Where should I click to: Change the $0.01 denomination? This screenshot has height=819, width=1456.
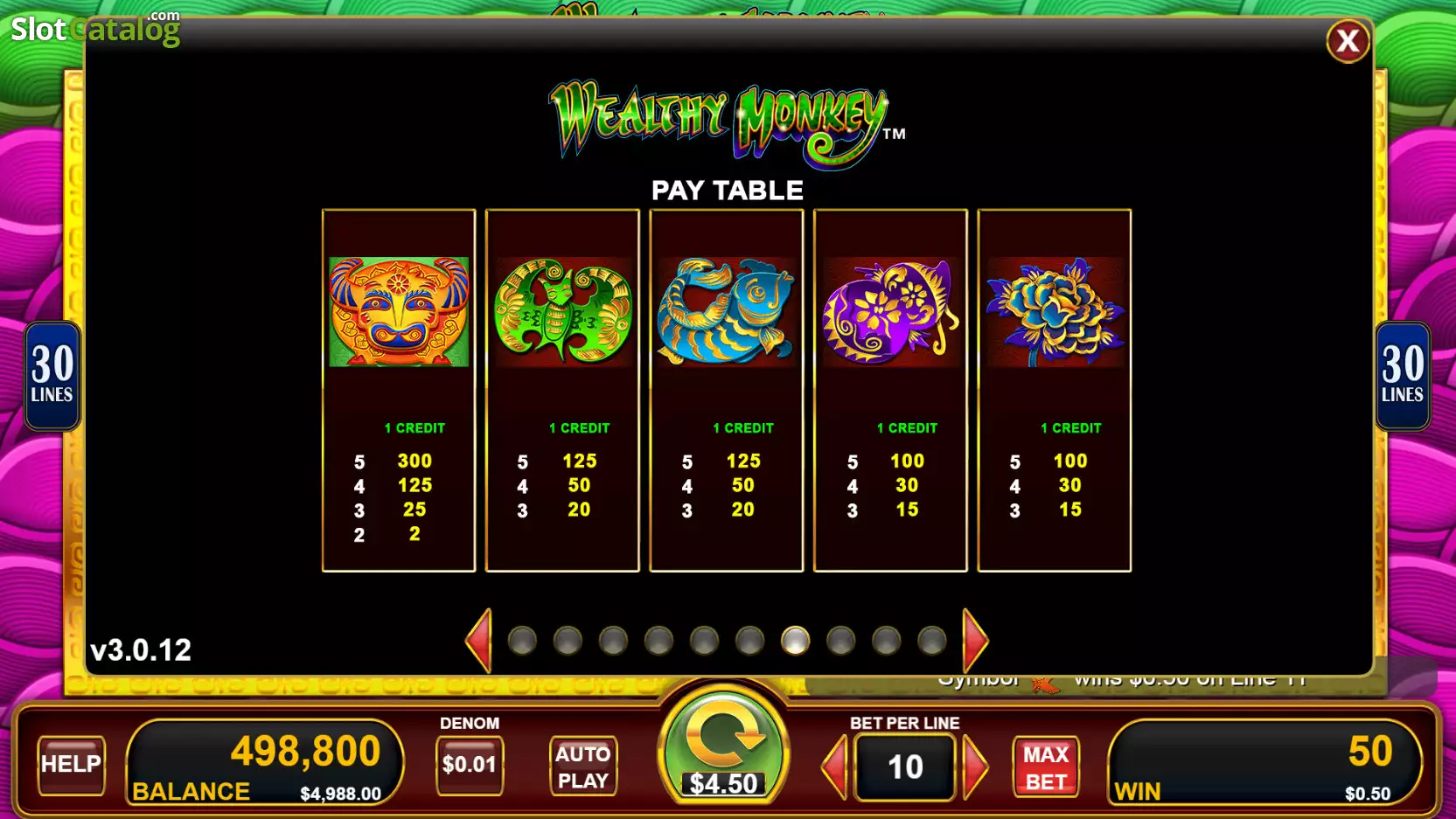click(470, 765)
